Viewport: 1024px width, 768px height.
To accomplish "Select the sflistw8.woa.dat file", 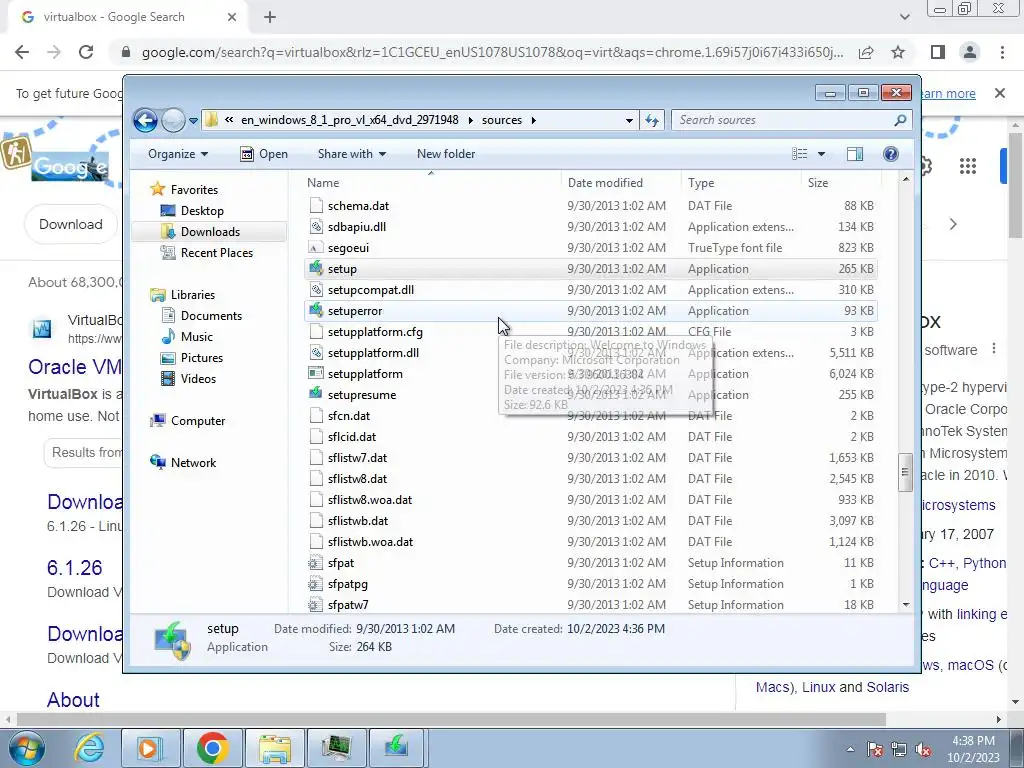I will 370,500.
